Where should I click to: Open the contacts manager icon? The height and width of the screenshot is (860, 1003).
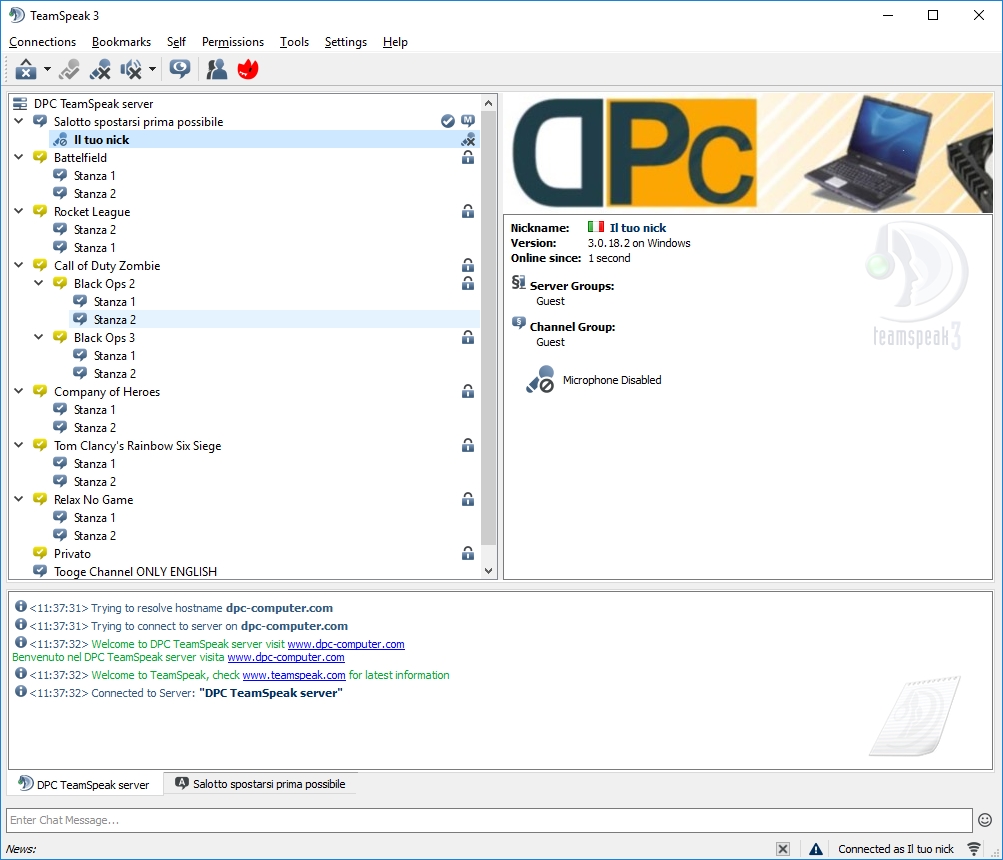pyautogui.click(x=216, y=69)
